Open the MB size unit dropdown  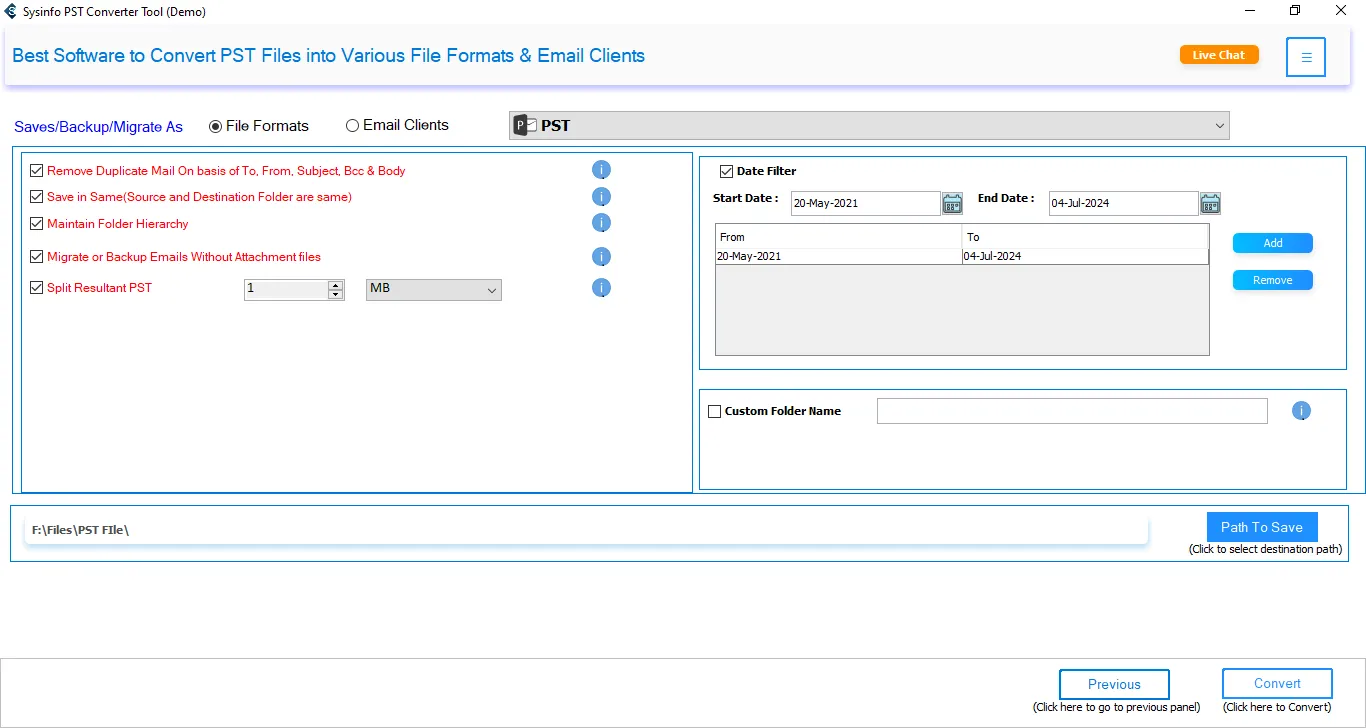pos(434,289)
